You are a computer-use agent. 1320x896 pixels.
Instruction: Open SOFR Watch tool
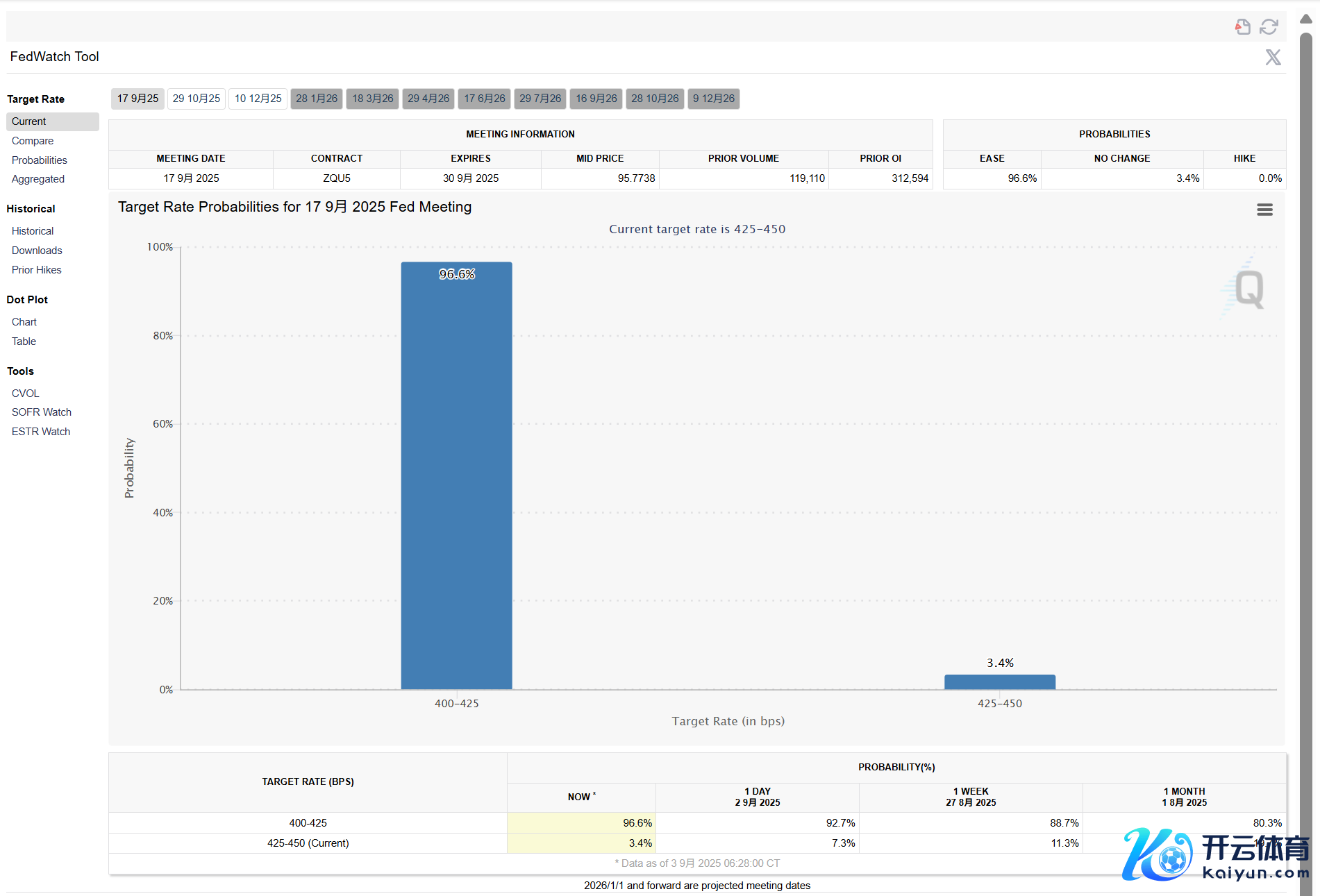[42, 412]
